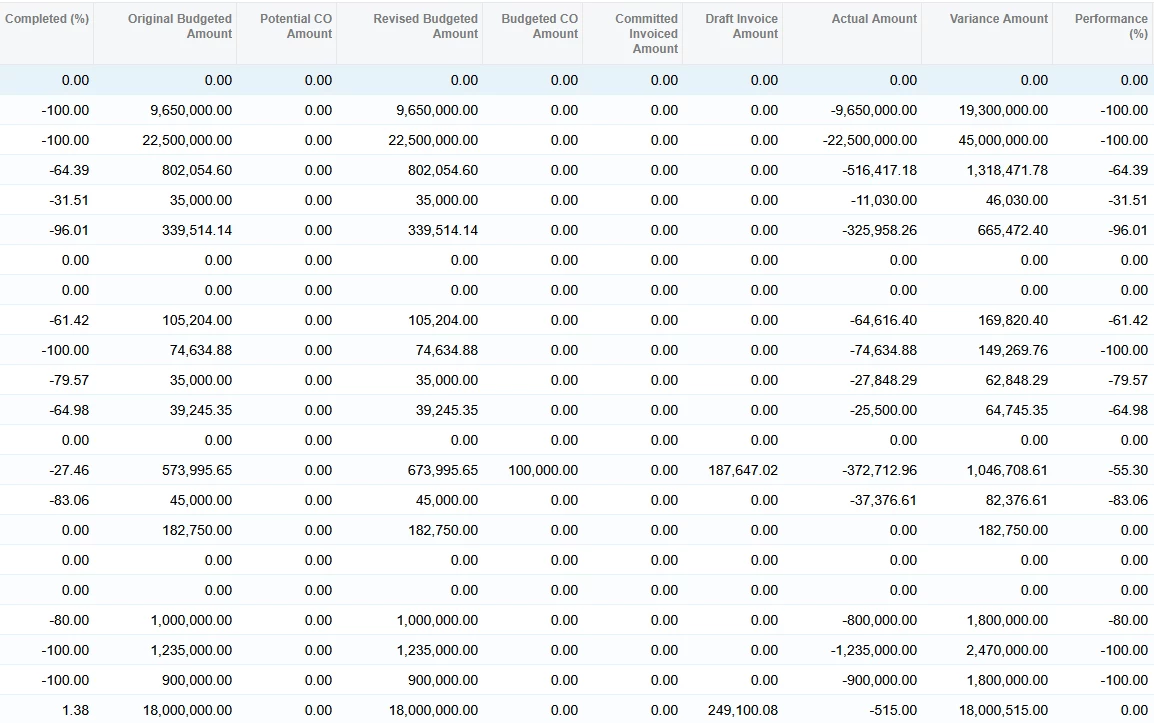Viewport: 1154px width, 723px height.
Task: Click the 19,300,000.00 Variance Amount cell
Action: coord(1003,110)
